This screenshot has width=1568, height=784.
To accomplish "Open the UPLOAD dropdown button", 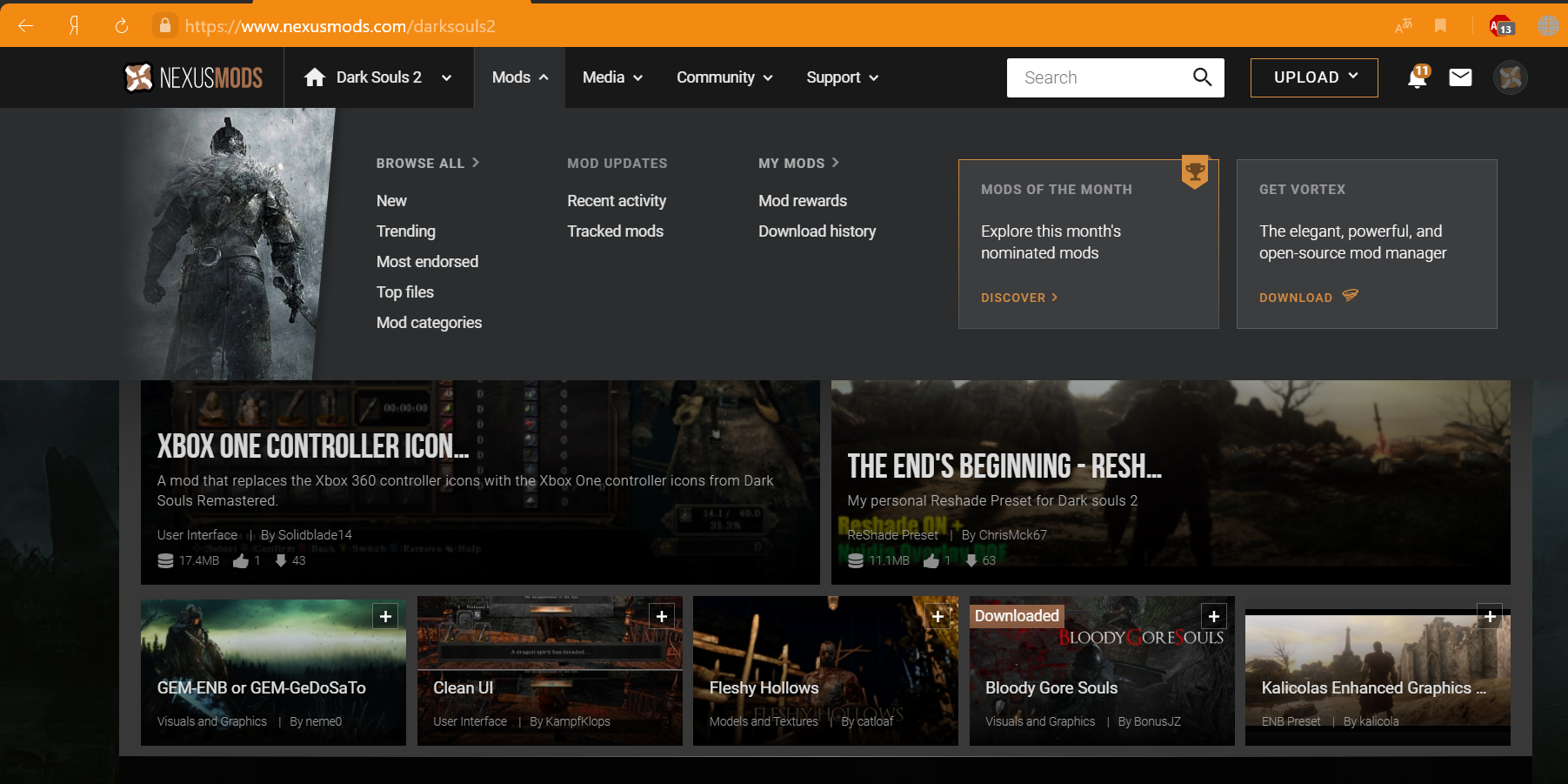I will [x=1314, y=77].
